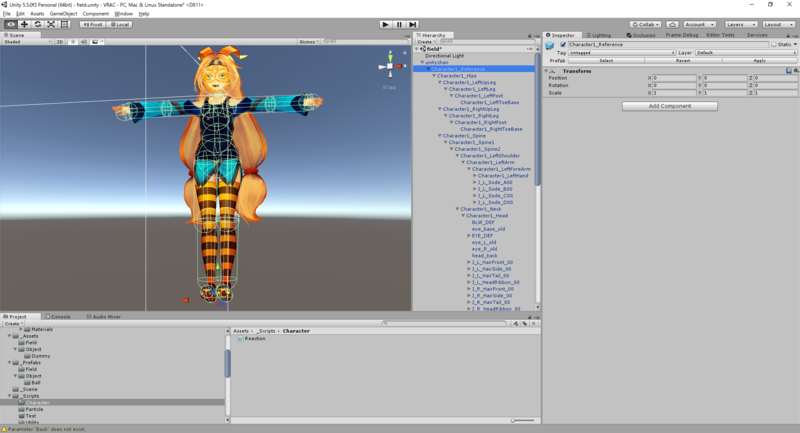Click the warning icon in status bar

[5, 429]
